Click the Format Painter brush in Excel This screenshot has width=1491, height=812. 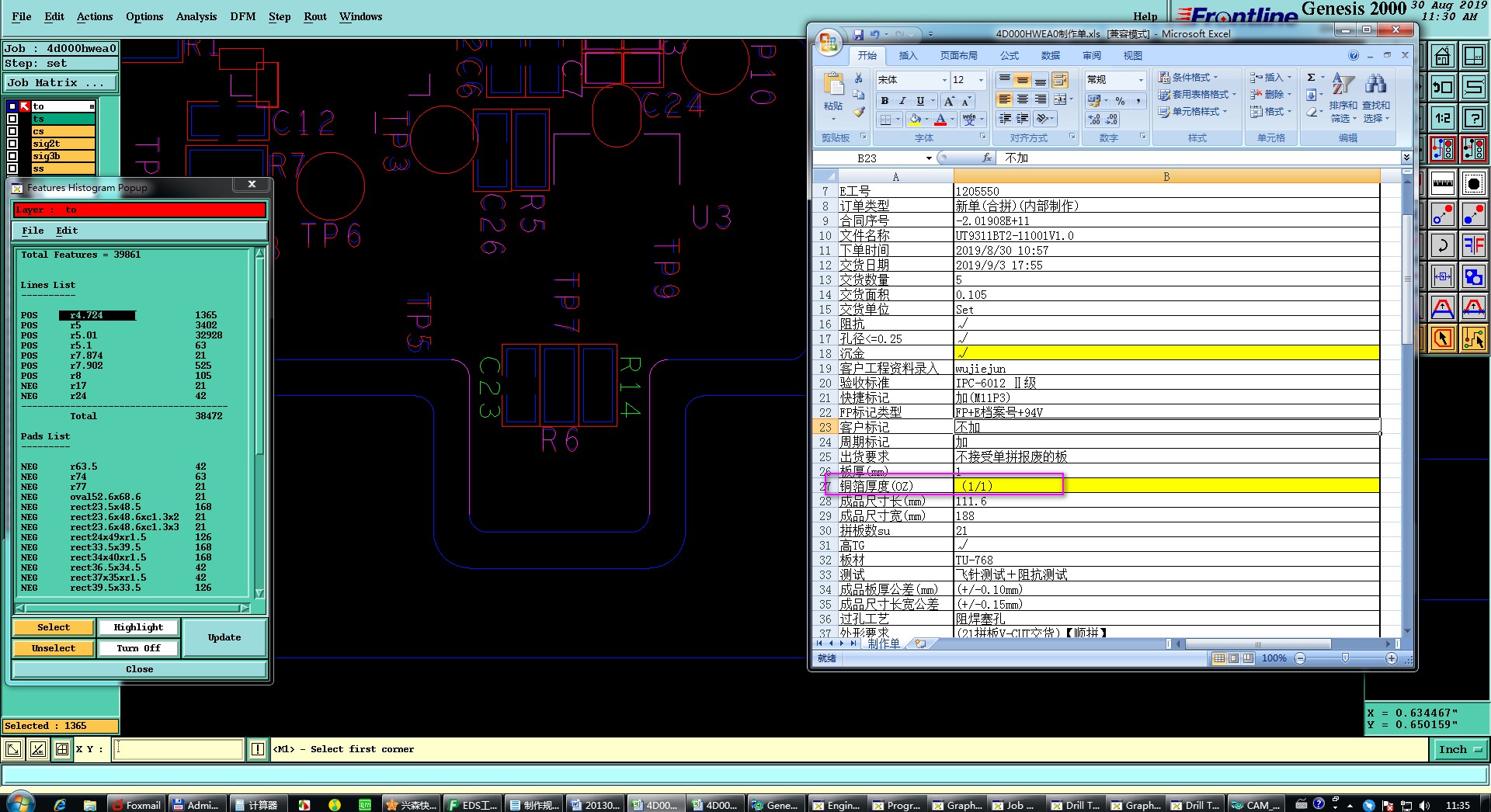pos(859,112)
